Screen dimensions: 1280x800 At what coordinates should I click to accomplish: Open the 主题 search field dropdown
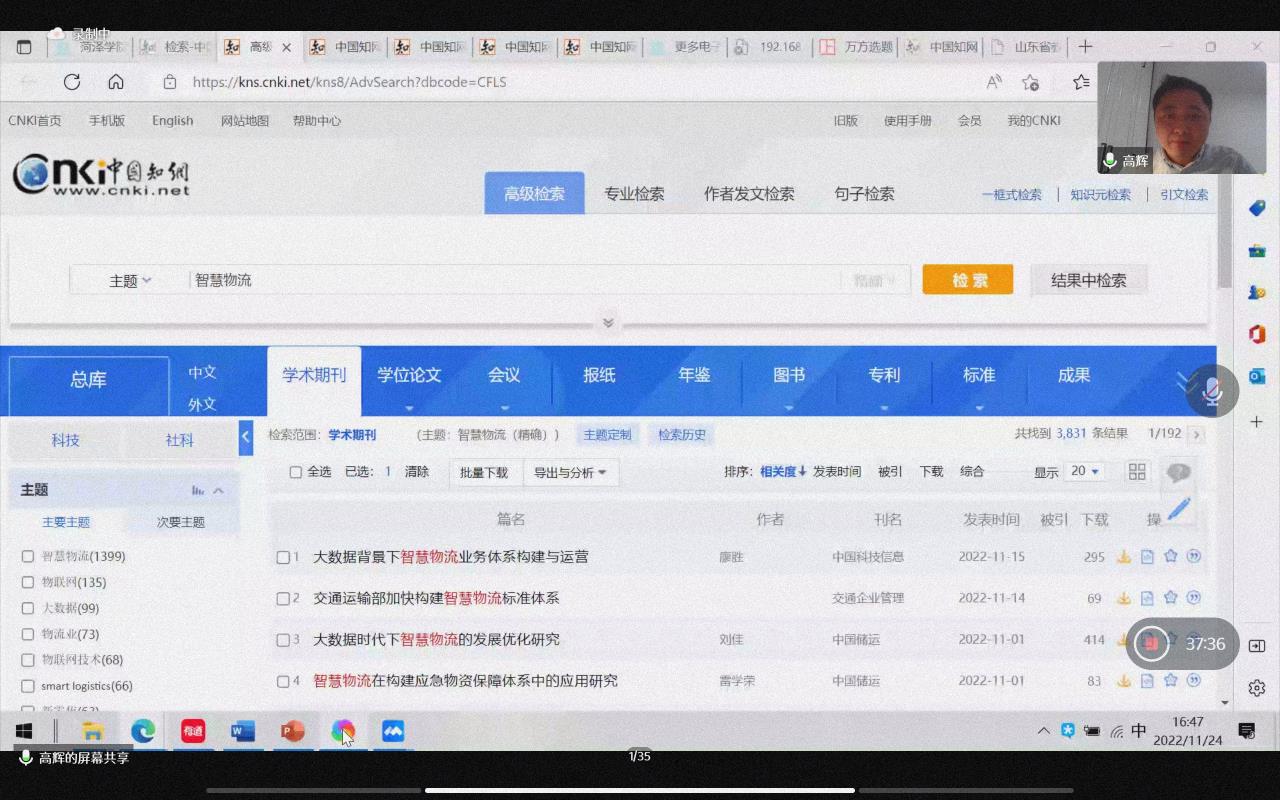pyautogui.click(x=130, y=281)
